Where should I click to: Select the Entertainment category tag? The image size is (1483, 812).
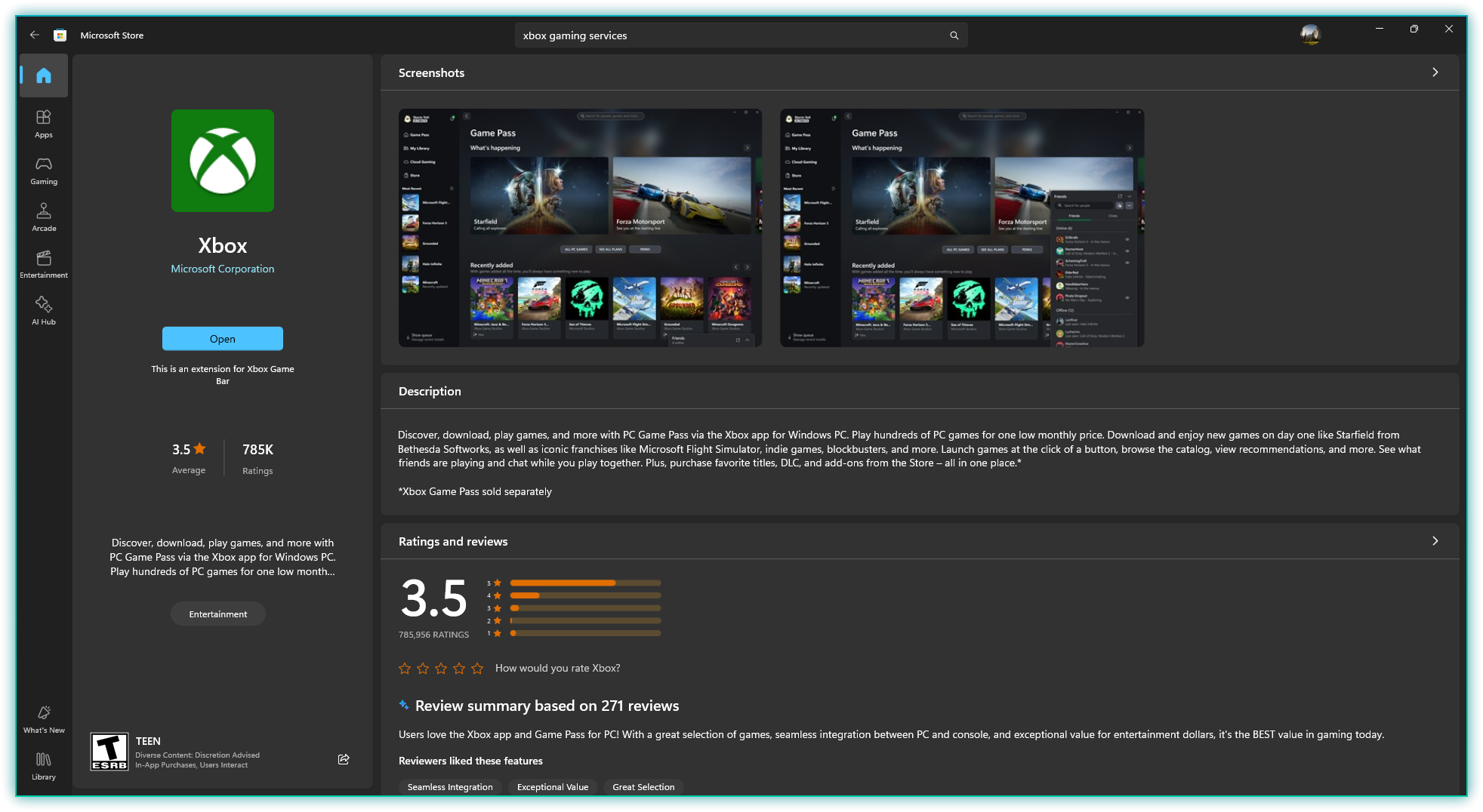pos(218,614)
